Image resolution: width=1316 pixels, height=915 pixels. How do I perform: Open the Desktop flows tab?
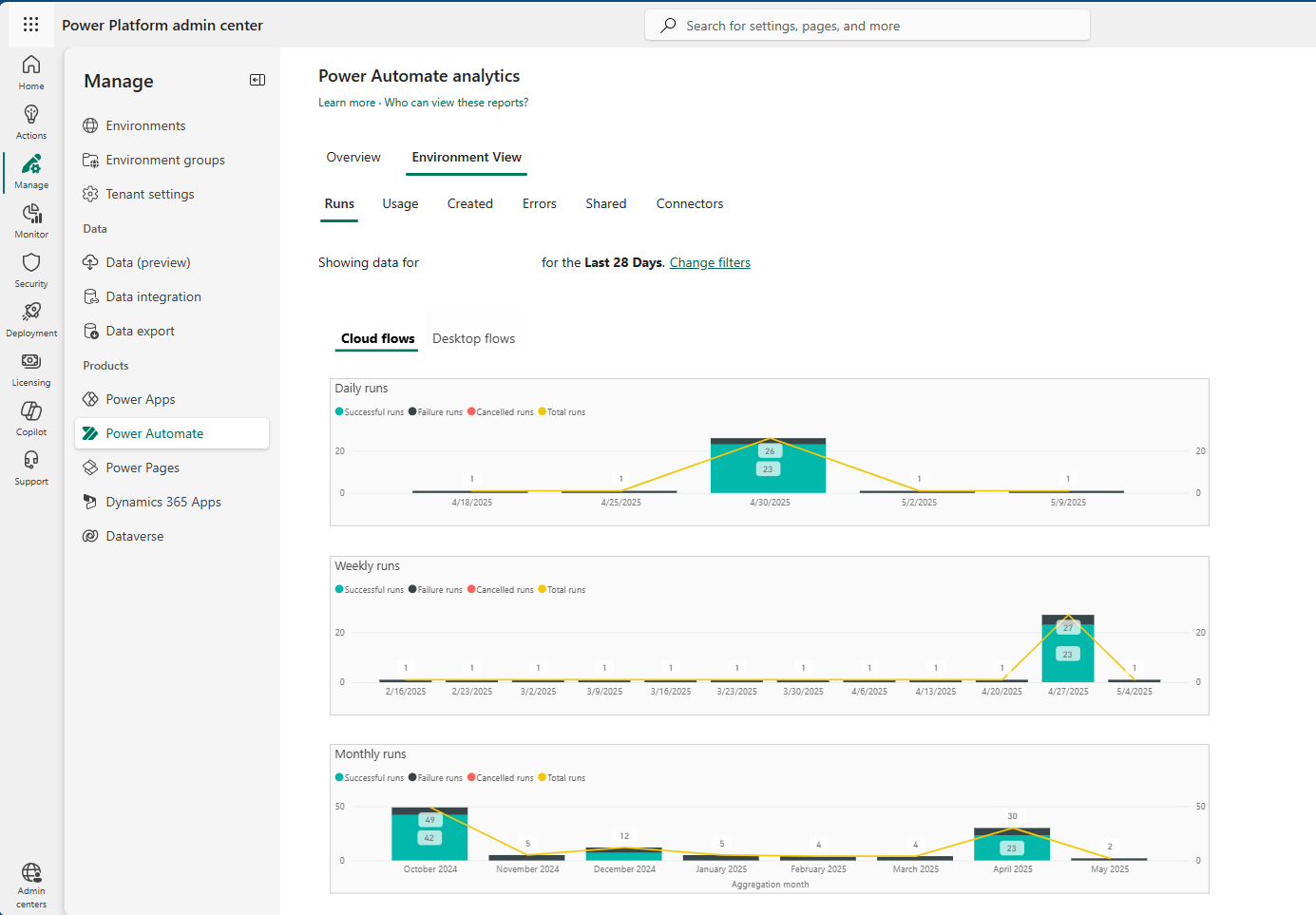[473, 337]
